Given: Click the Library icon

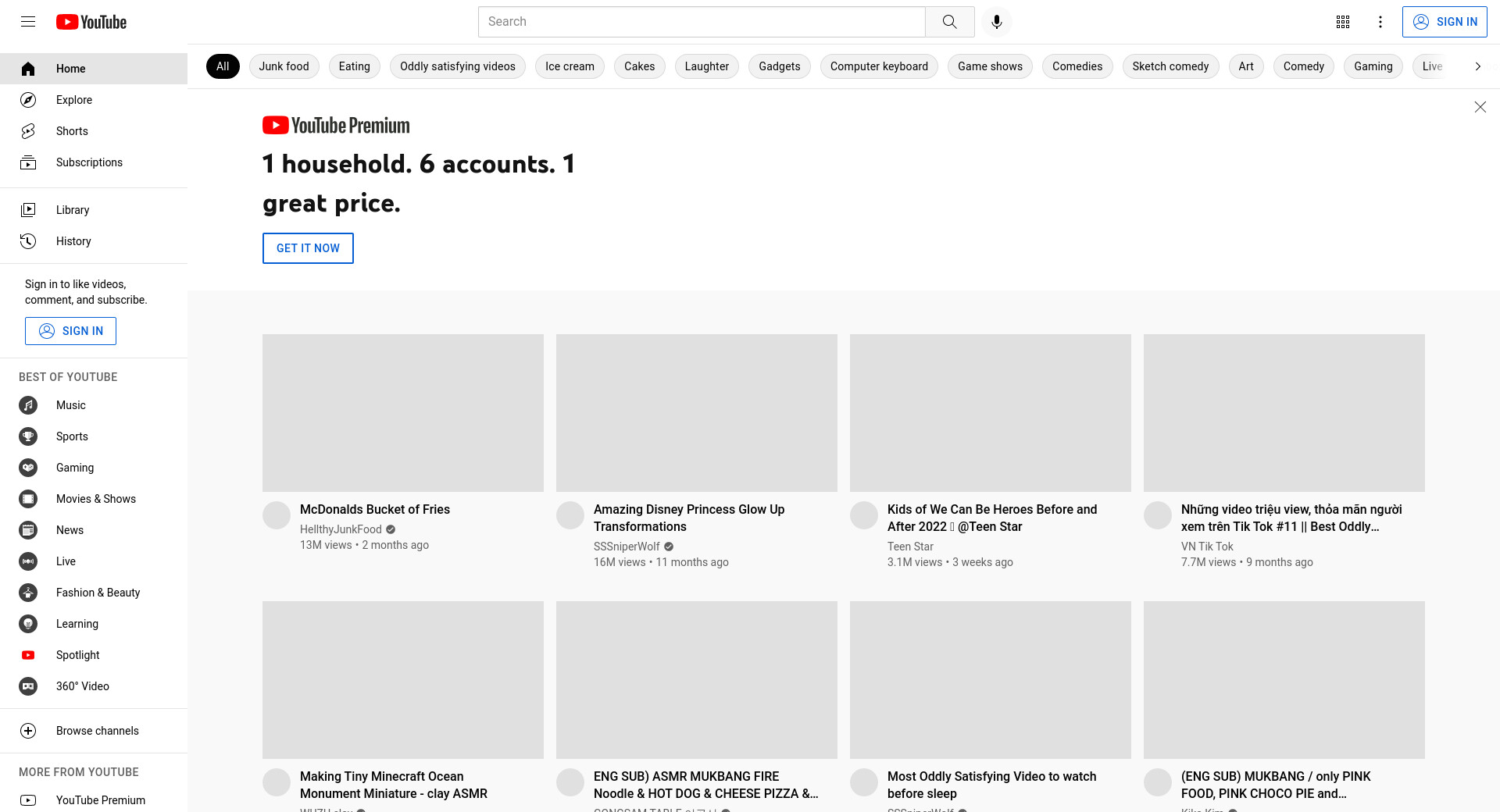Looking at the screenshot, I should [28, 210].
